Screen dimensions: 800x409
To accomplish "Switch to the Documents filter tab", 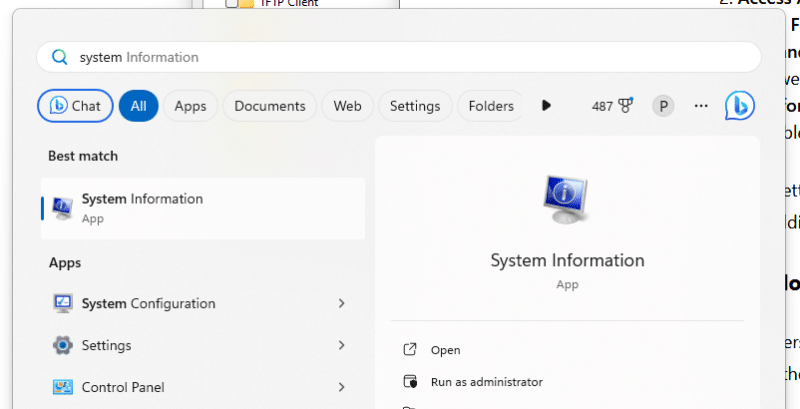I will 269,106.
